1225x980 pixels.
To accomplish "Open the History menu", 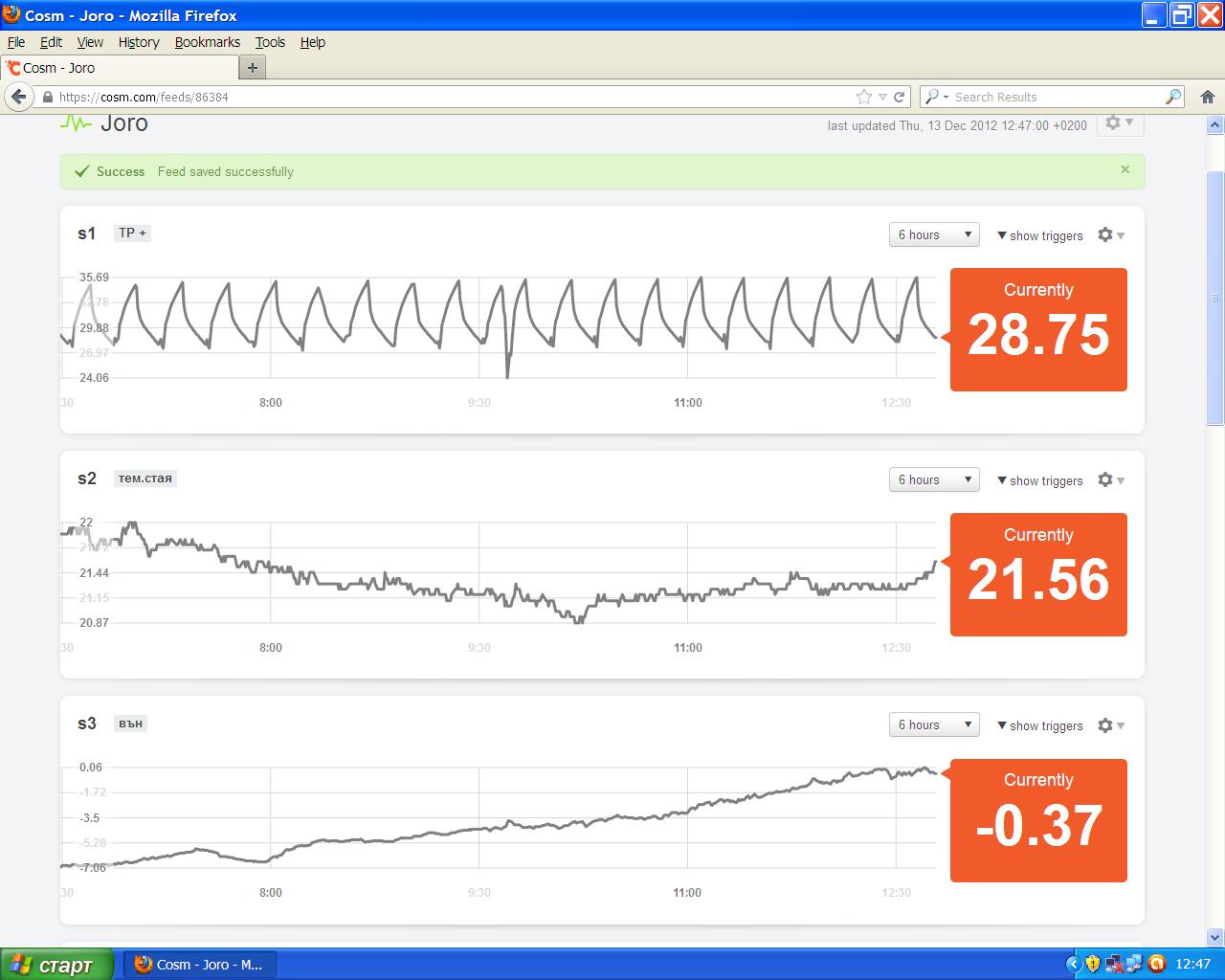I will (x=139, y=42).
